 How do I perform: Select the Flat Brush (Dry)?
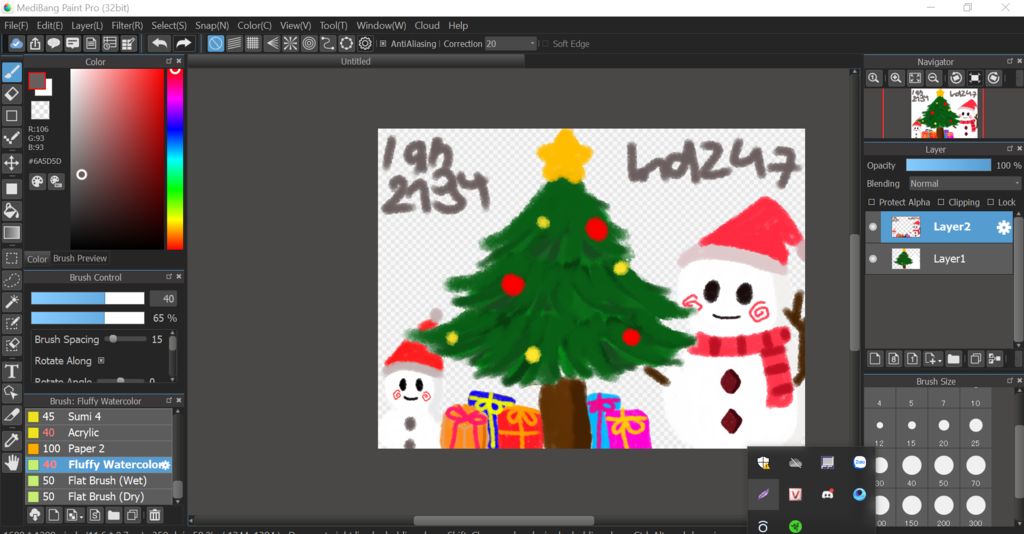pyautogui.click(x=99, y=497)
